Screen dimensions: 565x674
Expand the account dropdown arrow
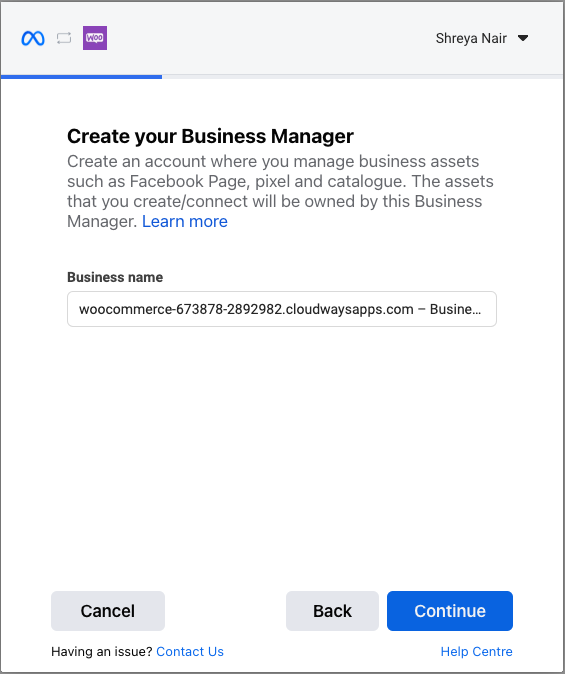pyautogui.click(x=523, y=38)
